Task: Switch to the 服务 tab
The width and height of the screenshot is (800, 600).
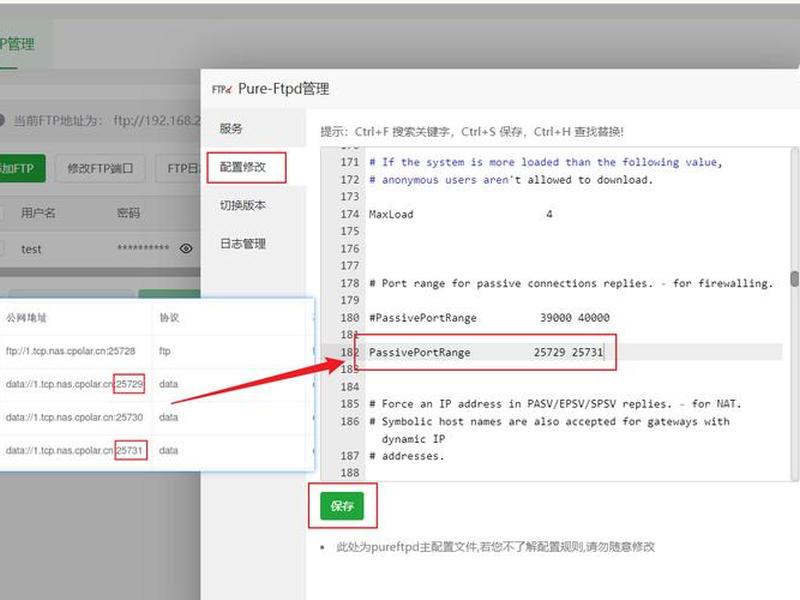Action: [231, 129]
